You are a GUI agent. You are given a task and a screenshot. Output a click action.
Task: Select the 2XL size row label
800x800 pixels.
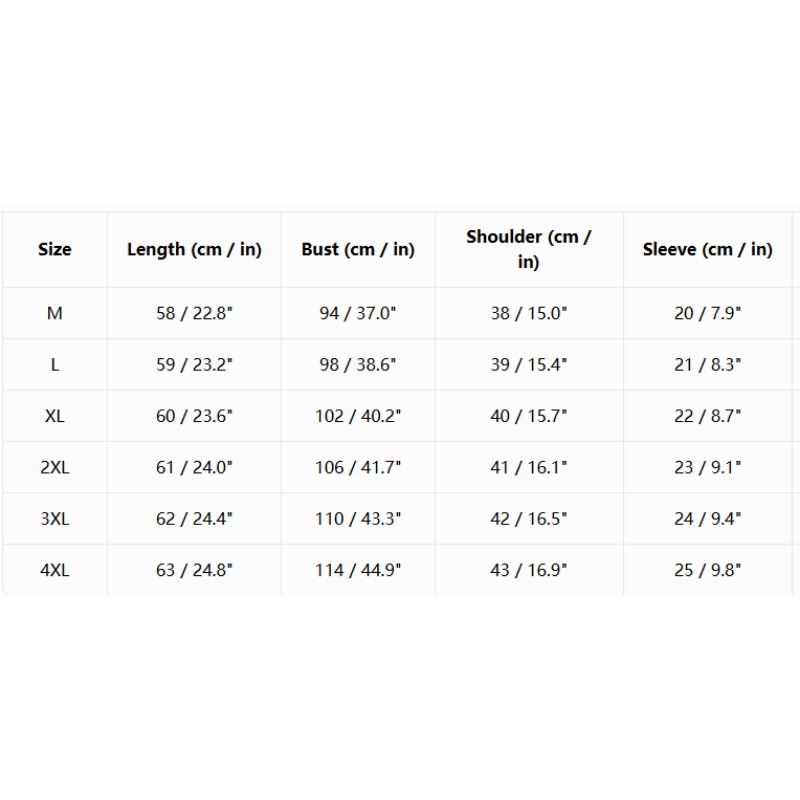(55, 467)
